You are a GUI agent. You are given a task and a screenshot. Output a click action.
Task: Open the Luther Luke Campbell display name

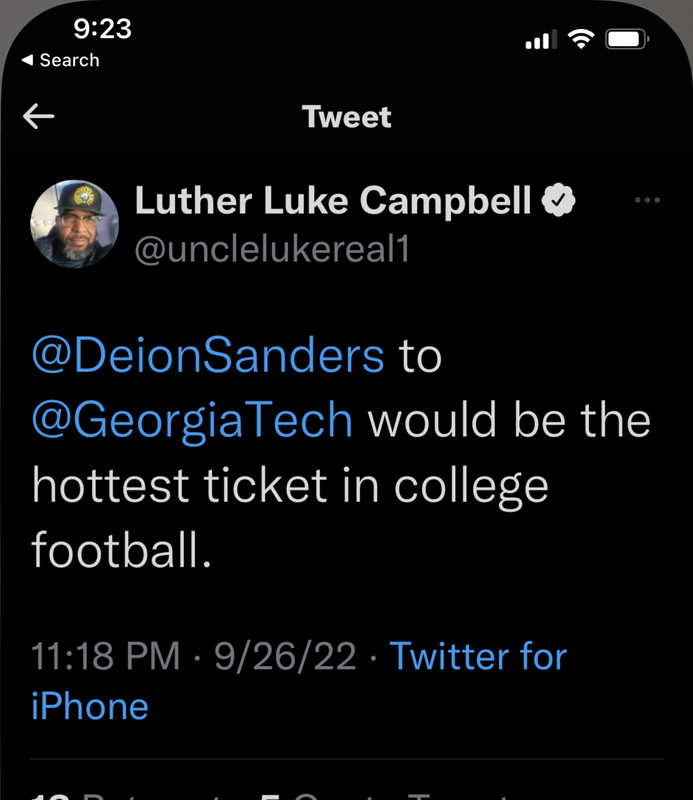(x=333, y=202)
